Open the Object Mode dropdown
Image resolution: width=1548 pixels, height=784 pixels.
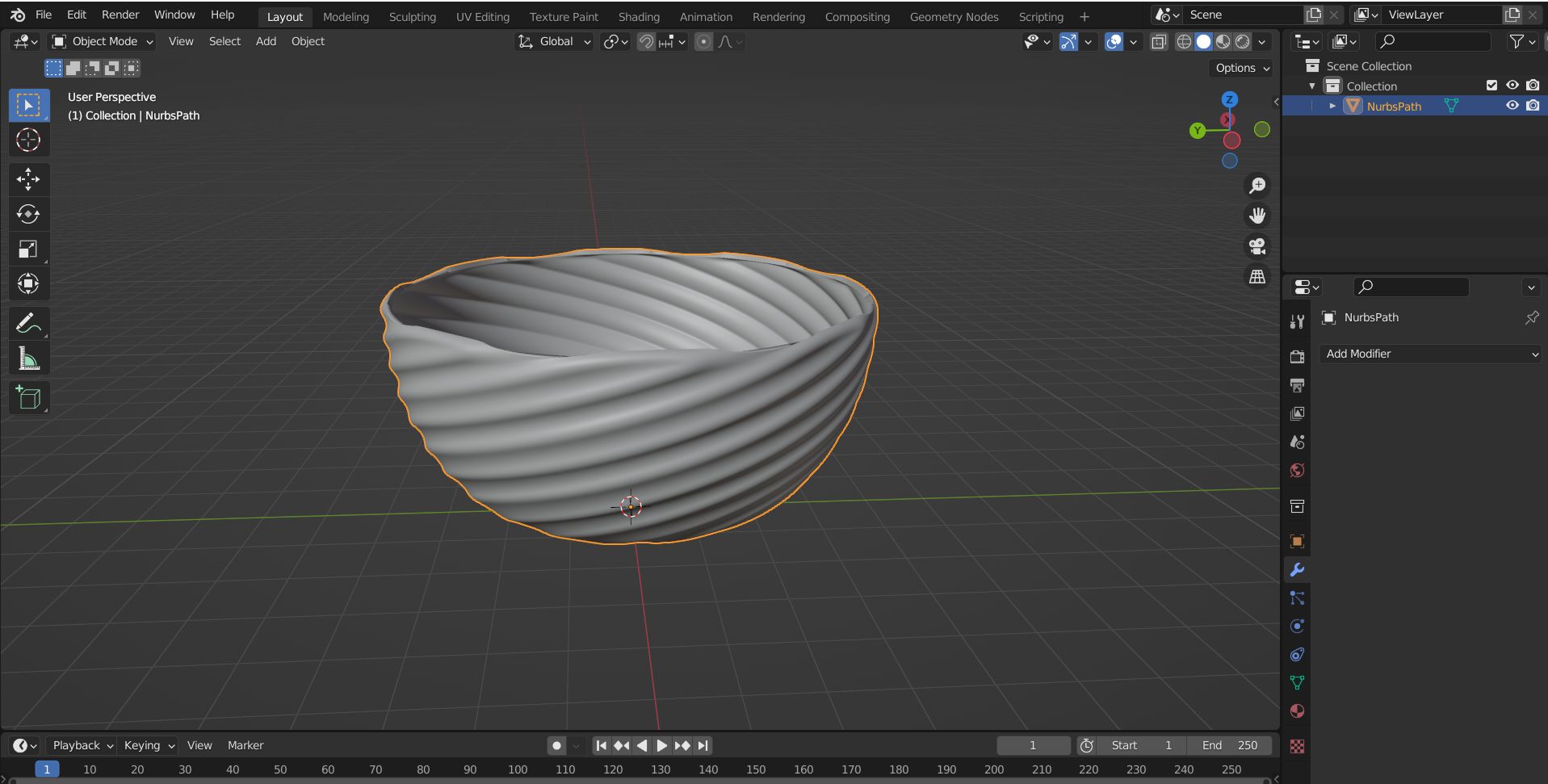pos(101,41)
